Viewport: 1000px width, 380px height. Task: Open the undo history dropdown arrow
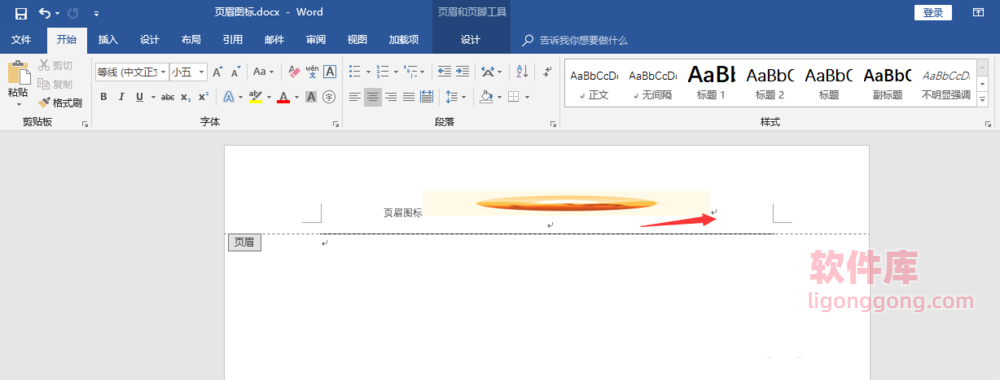pos(57,13)
